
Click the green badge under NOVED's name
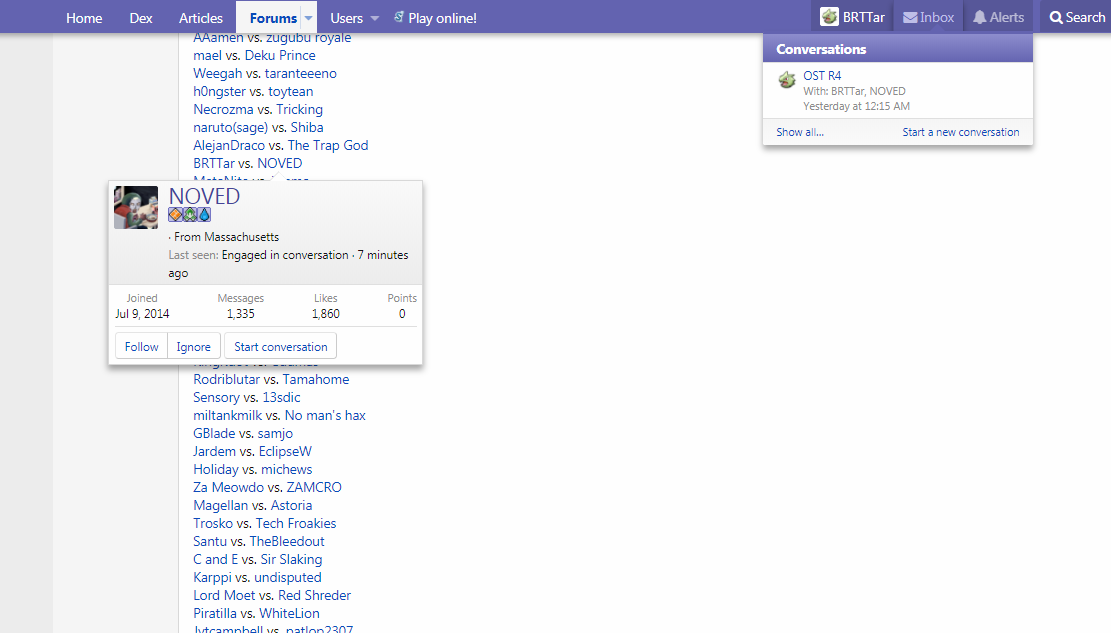(x=190, y=215)
